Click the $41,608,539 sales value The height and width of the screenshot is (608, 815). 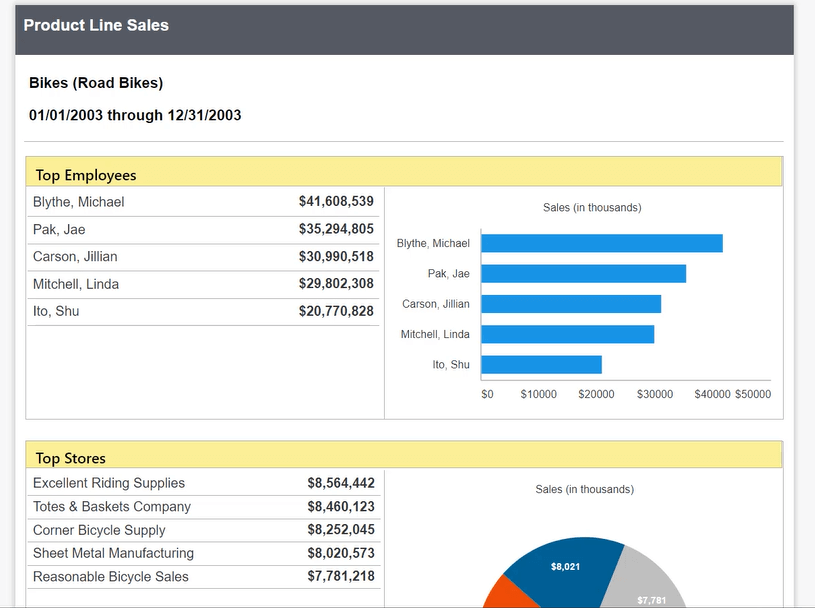pos(338,201)
